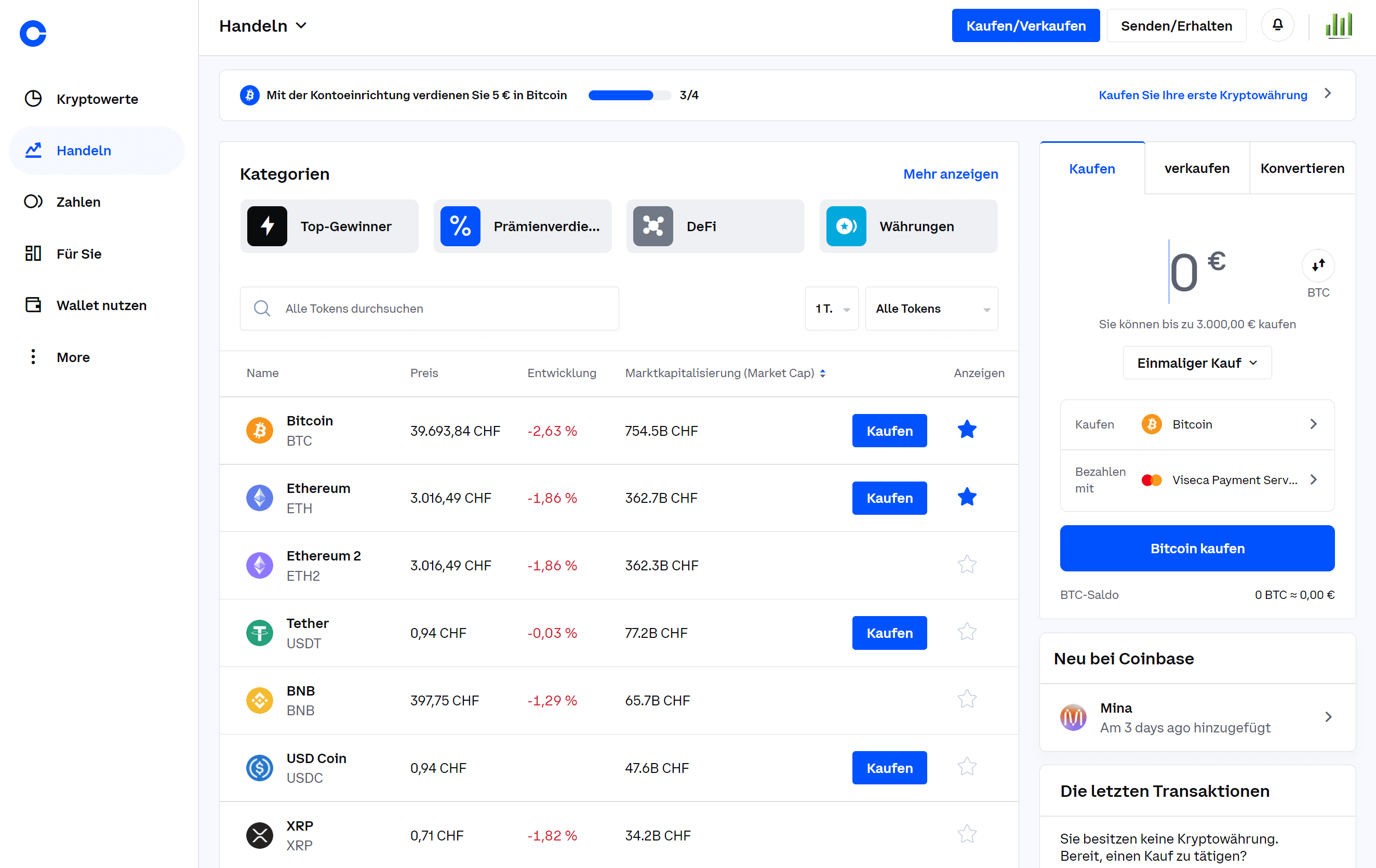The width and height of the screenshot is (1376, 868).
Task: Add Tether to watchlist star
Action: pyautogui.click(x=967, y=632)
